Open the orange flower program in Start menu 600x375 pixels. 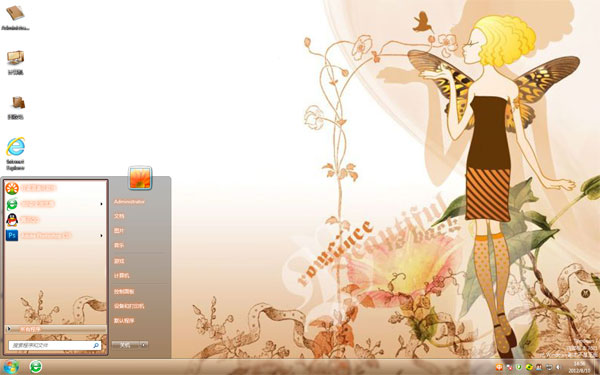[x=56, y=188]
